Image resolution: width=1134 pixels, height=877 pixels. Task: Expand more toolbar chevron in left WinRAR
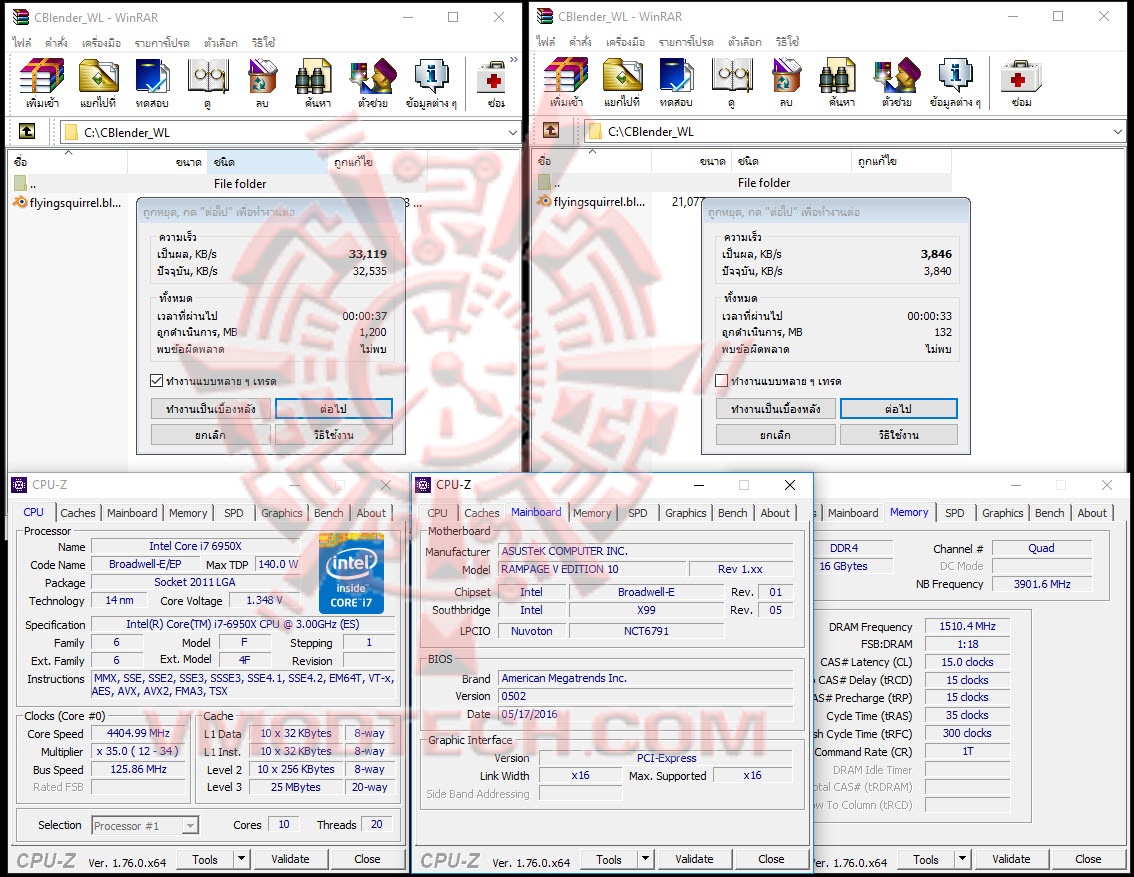click(513, 60)
